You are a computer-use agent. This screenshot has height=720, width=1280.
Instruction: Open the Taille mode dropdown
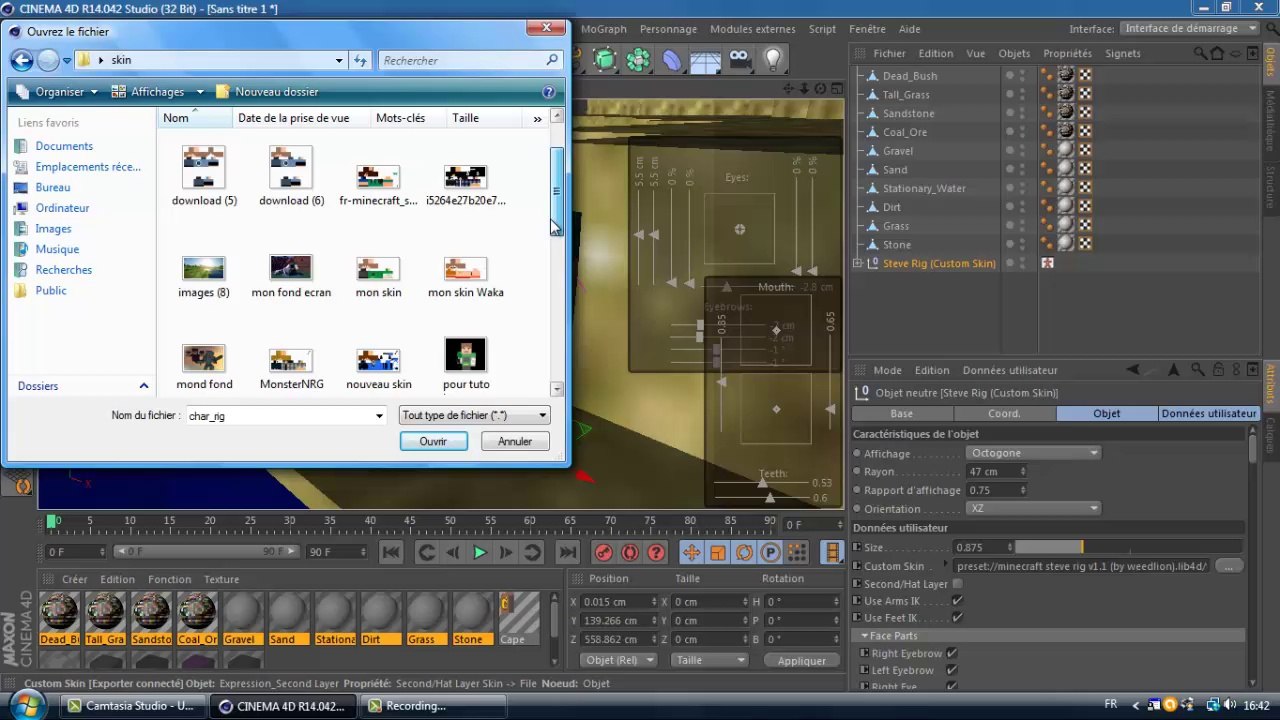point(709,660)
